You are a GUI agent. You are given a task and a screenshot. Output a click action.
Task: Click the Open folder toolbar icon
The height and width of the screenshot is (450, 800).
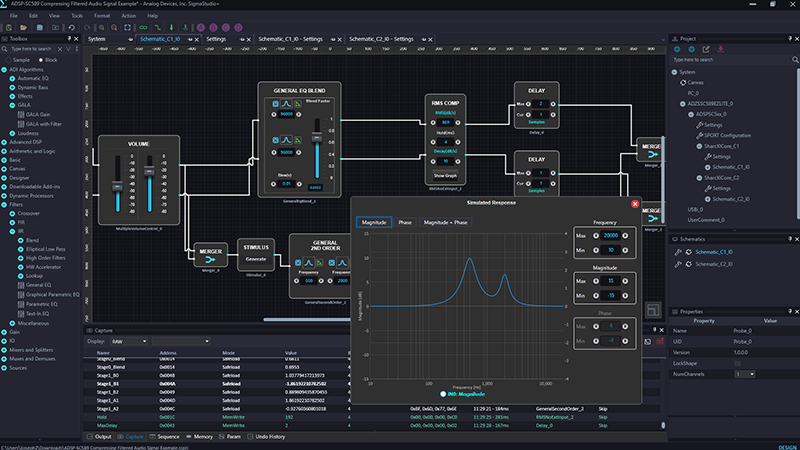pyautogui.click(x=25, y=28)
